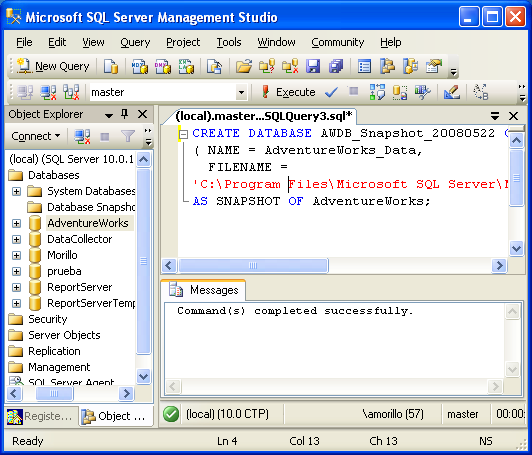
Task: Open the Tools menu
Action: click(229, 42)
